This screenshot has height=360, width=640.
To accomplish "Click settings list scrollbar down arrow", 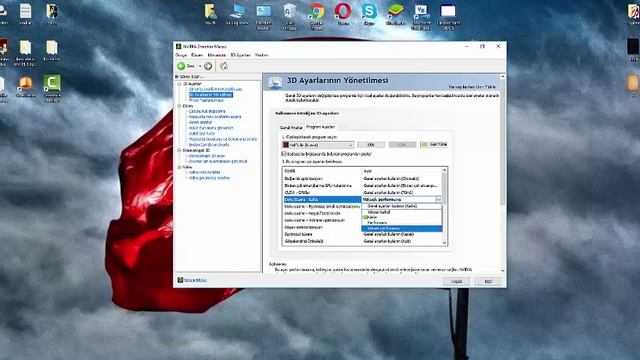I will coord(444,242).
